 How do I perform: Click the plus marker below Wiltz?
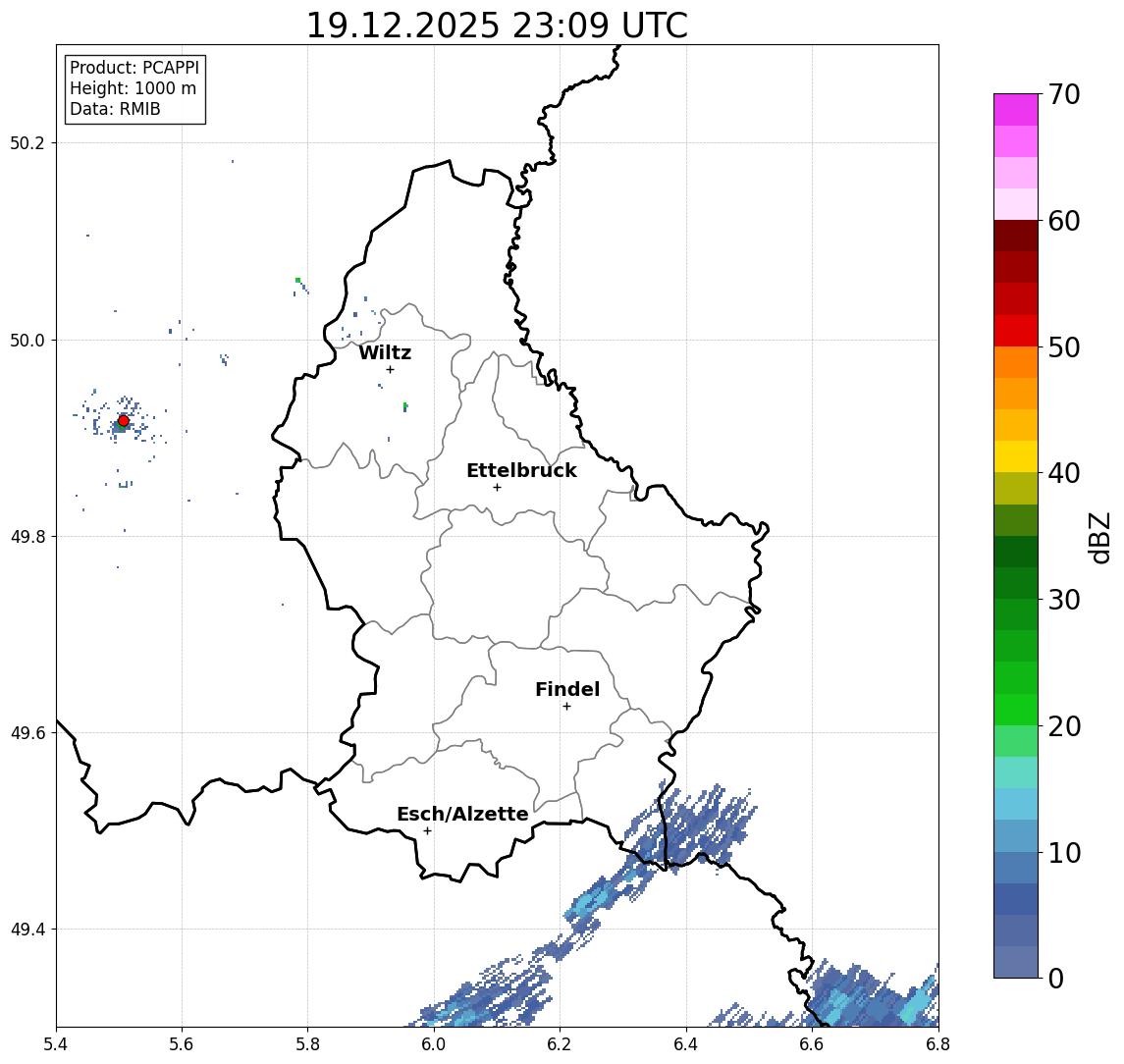[390, 369]
